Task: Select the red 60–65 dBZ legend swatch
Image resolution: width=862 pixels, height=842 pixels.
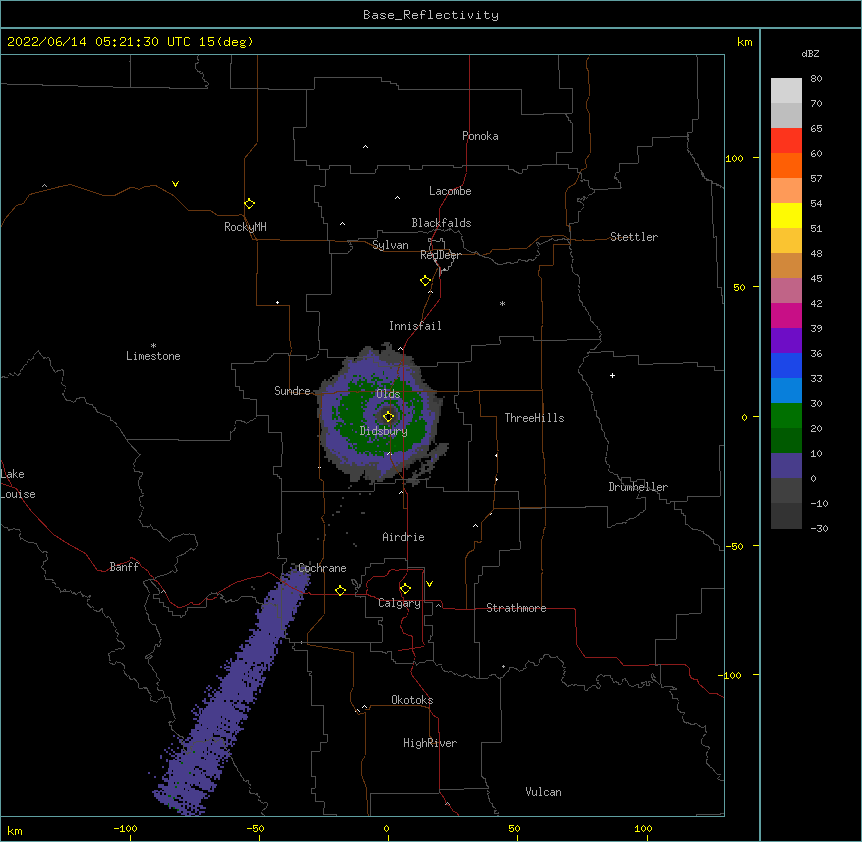Action: click(x=786, y=141)
